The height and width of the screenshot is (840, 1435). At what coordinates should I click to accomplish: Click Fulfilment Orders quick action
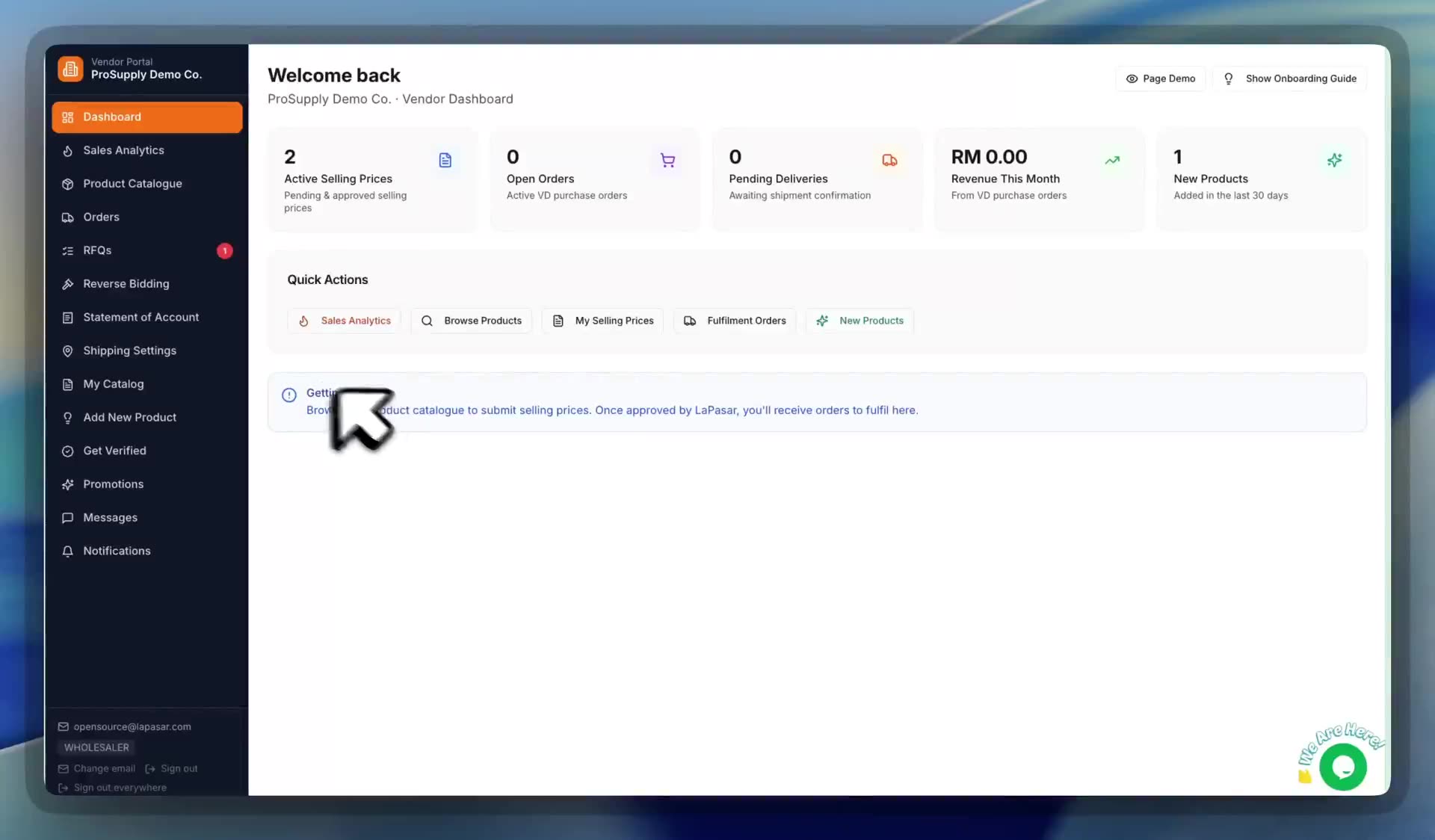(735, 321)
